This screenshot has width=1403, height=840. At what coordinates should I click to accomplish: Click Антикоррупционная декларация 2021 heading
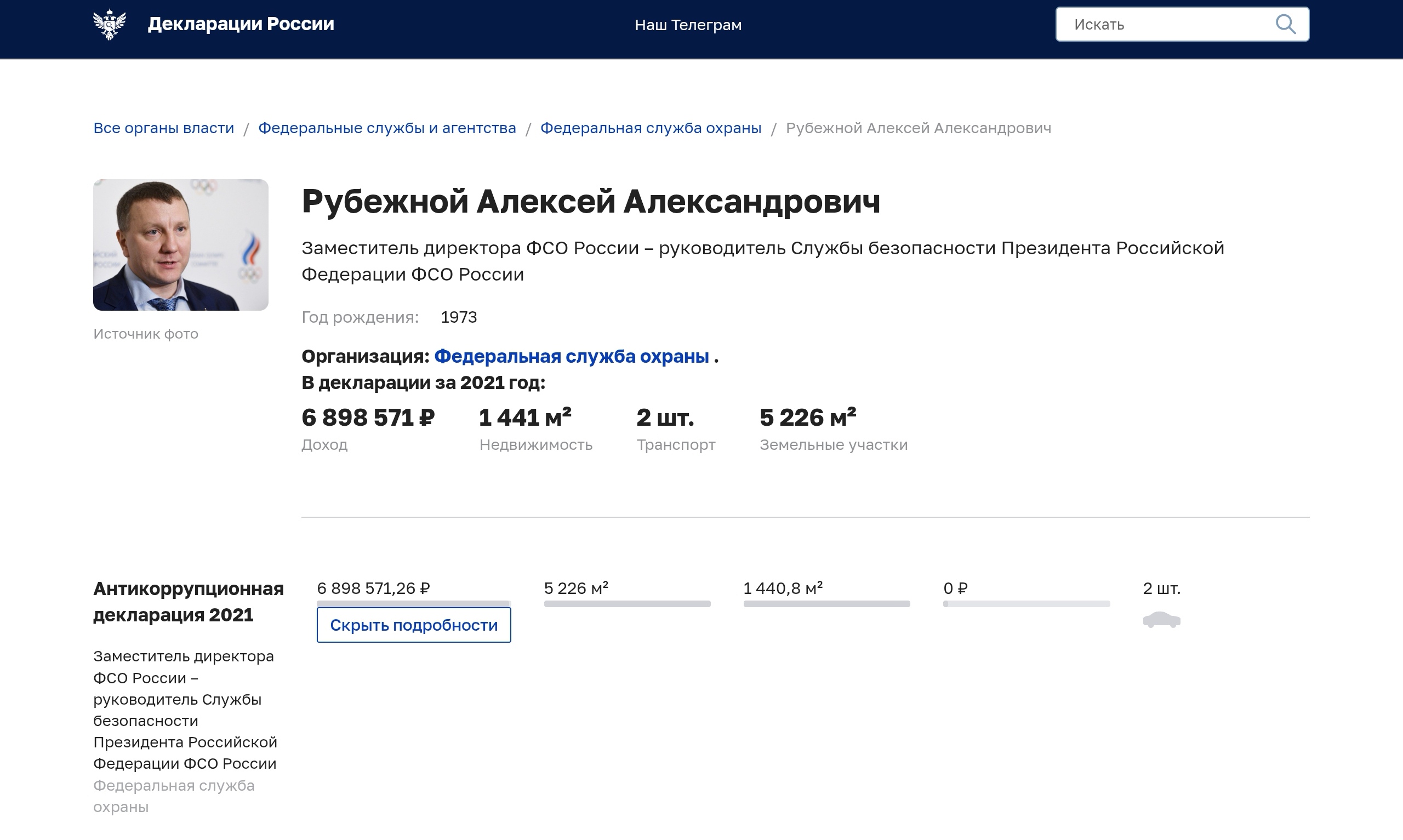coord(189,601)
